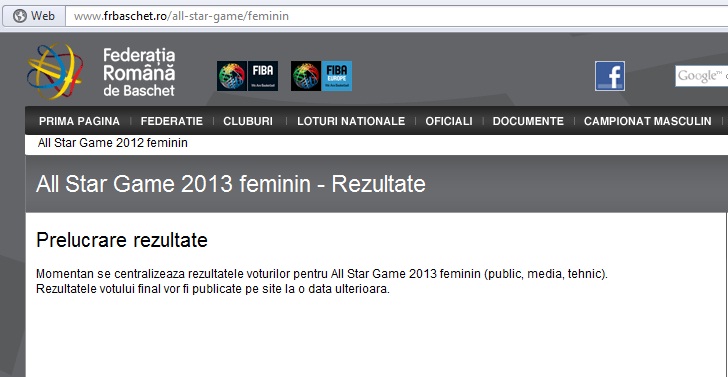Image resolution: width=728 pixels, height=377 pixels.
Task: Click the All Star Game 2013 feminin - Rezultate heading
Action: click(231, 184)
